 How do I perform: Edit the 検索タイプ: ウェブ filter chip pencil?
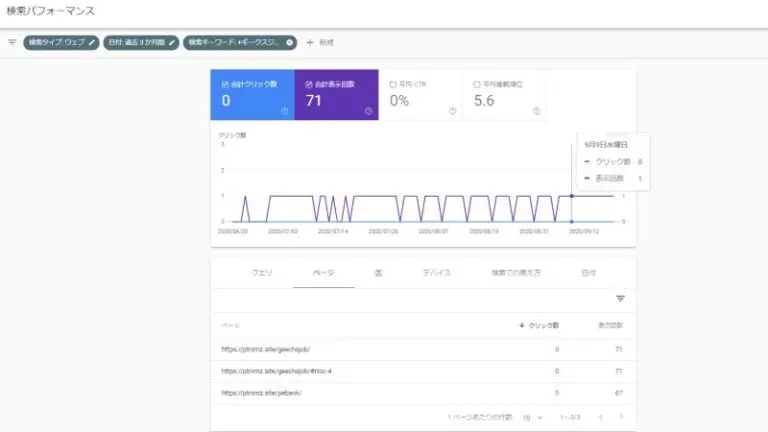92,42
